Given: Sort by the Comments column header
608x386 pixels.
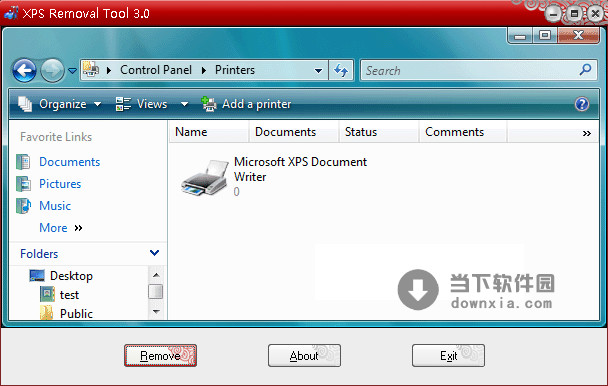Looking at the screenshot, I should (x=463, y=132).
